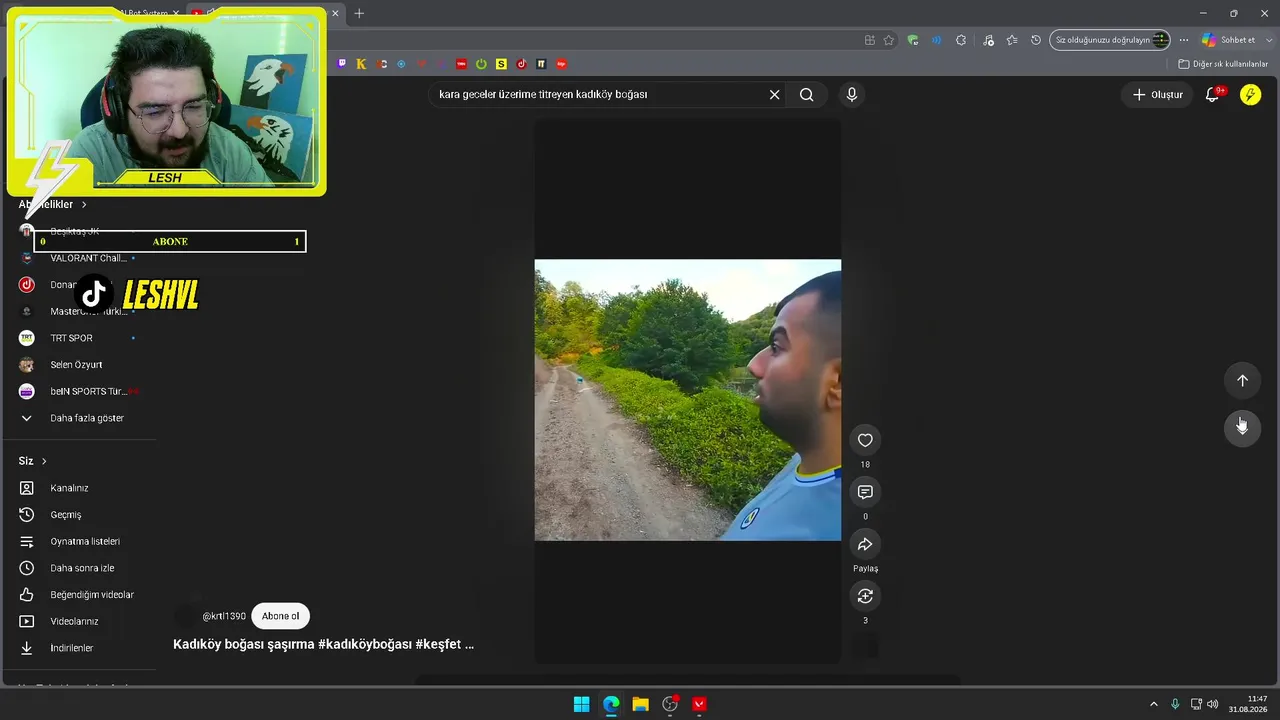
Task: Open the TikTok bookmark in favorites bar
Action: click(x=521, y=64)
